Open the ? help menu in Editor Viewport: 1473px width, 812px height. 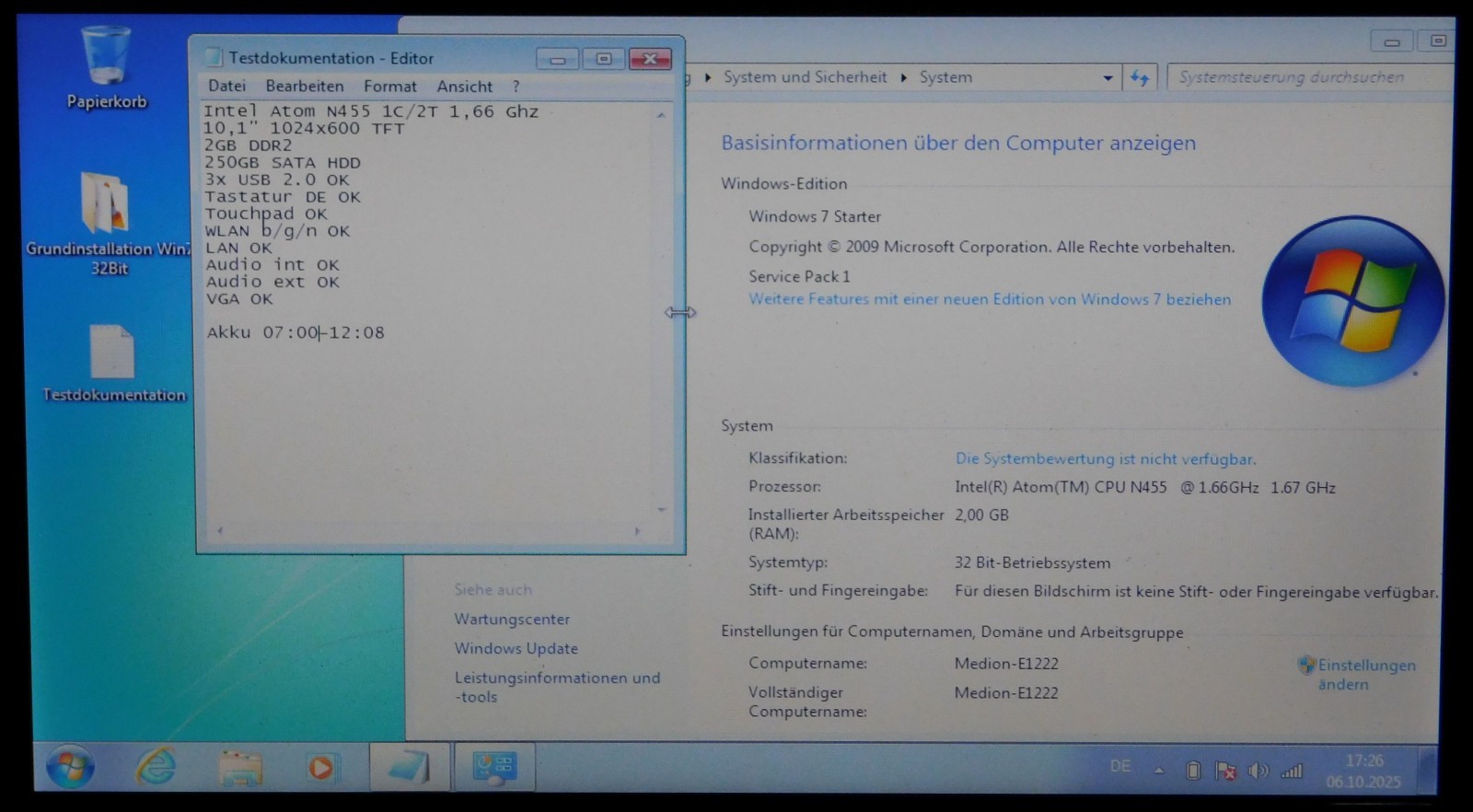point(516,86)
